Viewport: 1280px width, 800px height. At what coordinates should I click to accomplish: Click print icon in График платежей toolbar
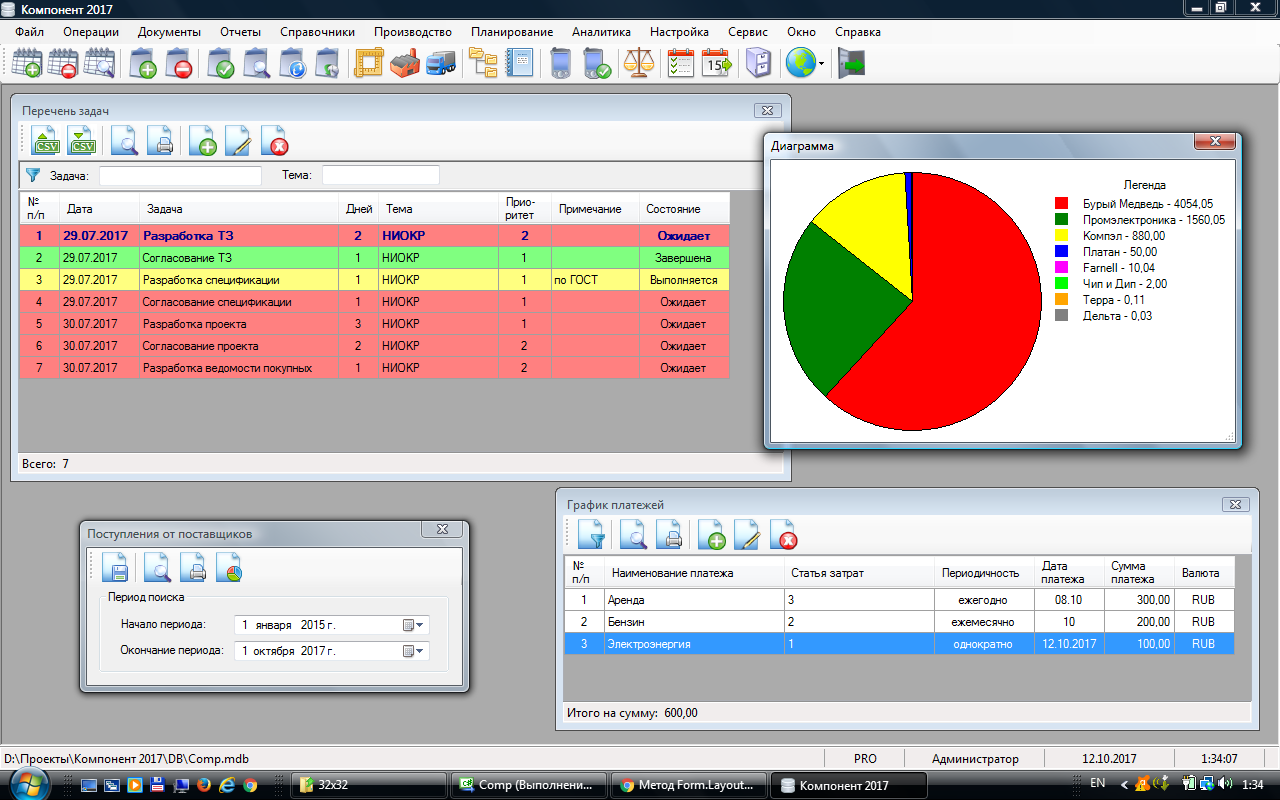(669, 536)
